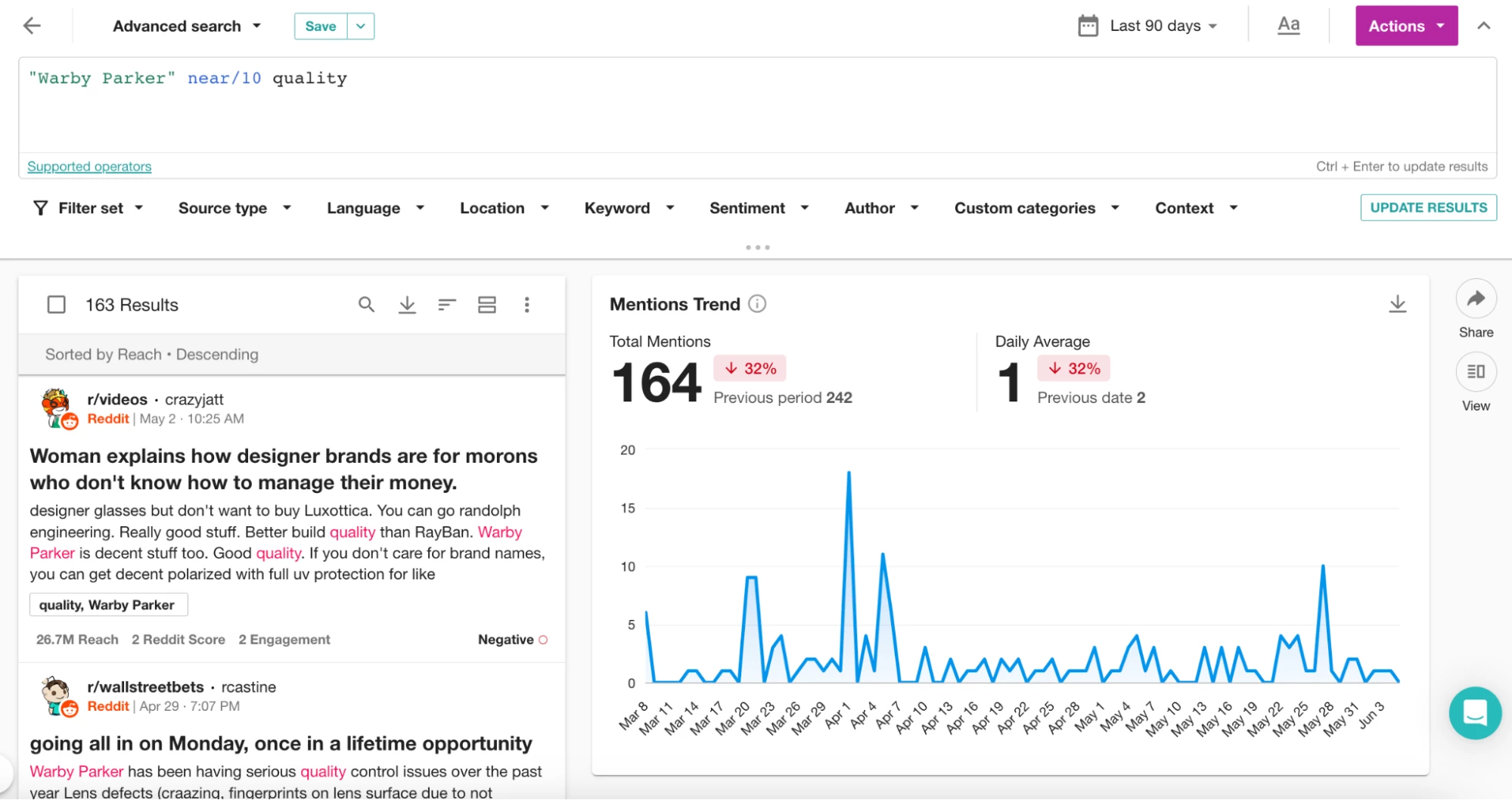Image resolution: width=1512 pixels, height=800 pixels.
Task: Download the results list
Action: point(407,305)
